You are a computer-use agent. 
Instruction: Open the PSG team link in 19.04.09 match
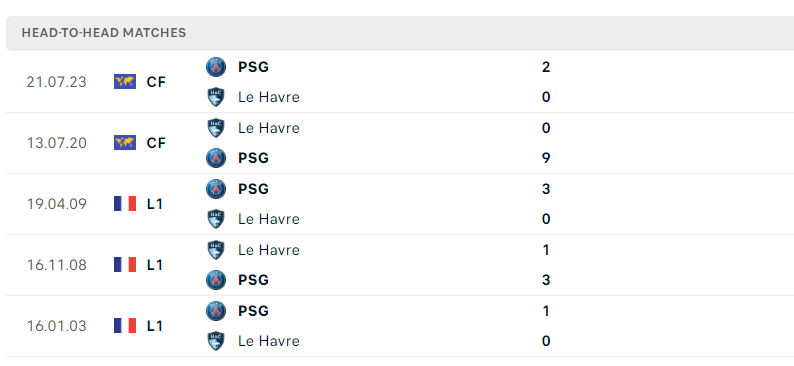(x=253, y=189)
